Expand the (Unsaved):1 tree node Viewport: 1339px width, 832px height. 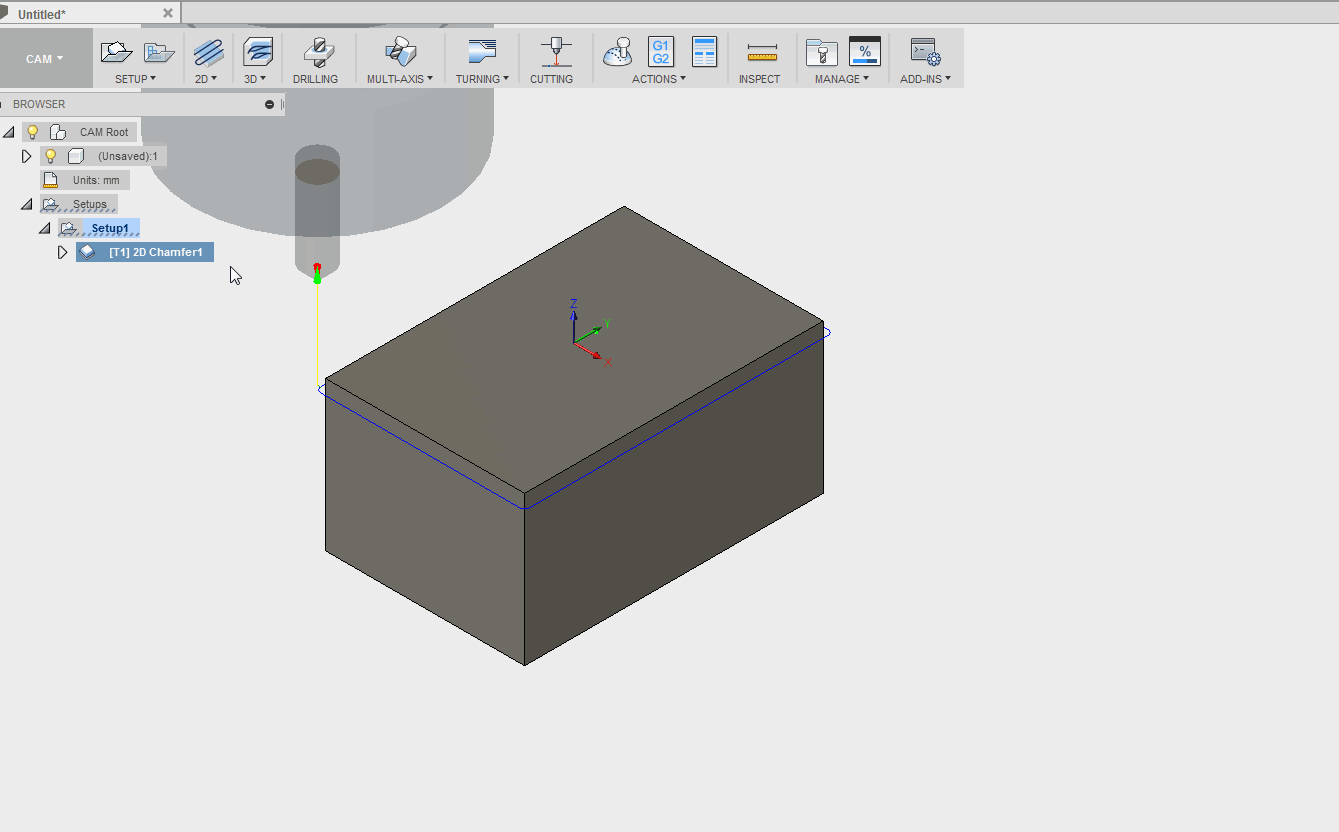[27, 155]
